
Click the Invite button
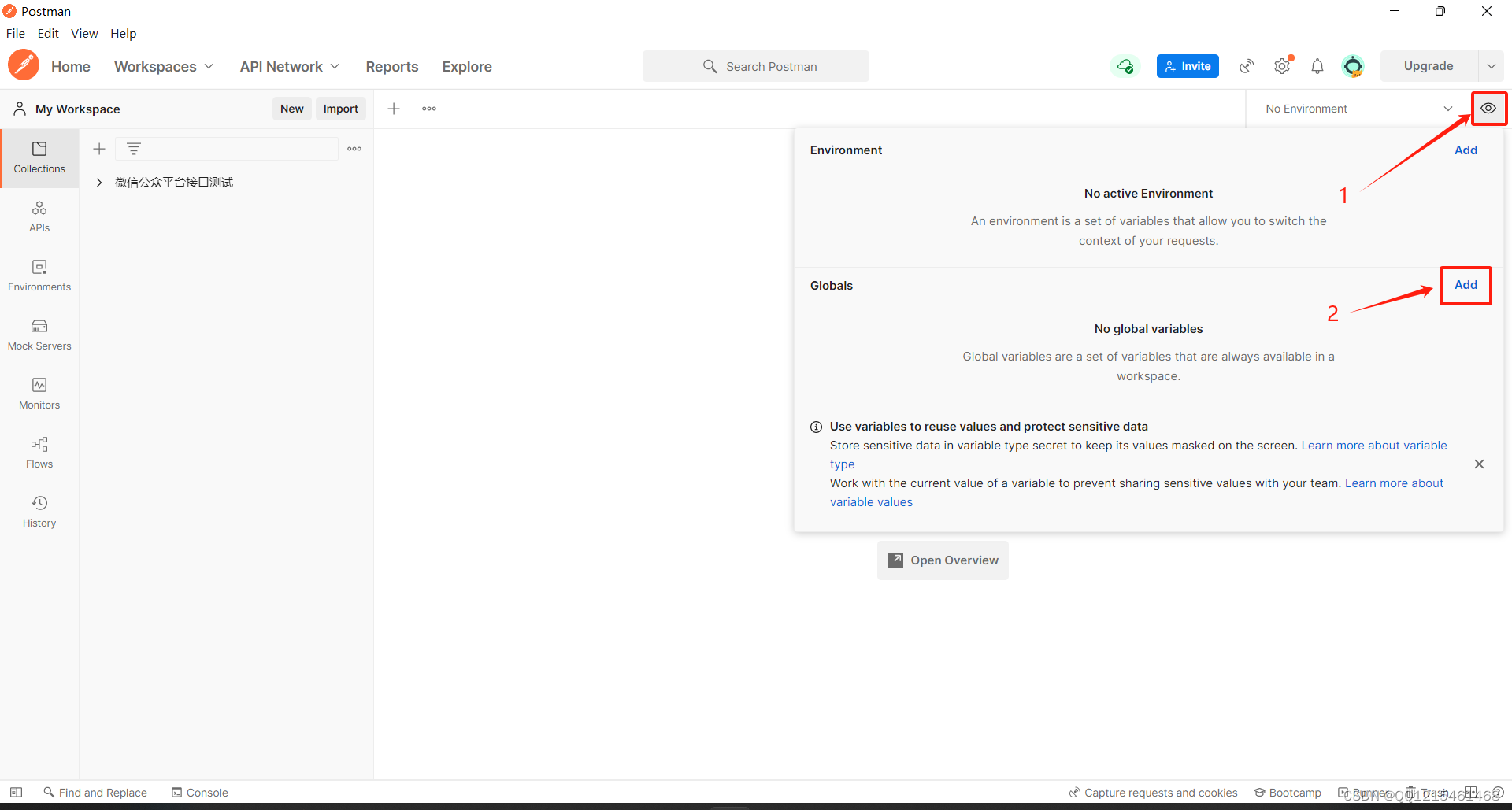tap(1188, 66)
